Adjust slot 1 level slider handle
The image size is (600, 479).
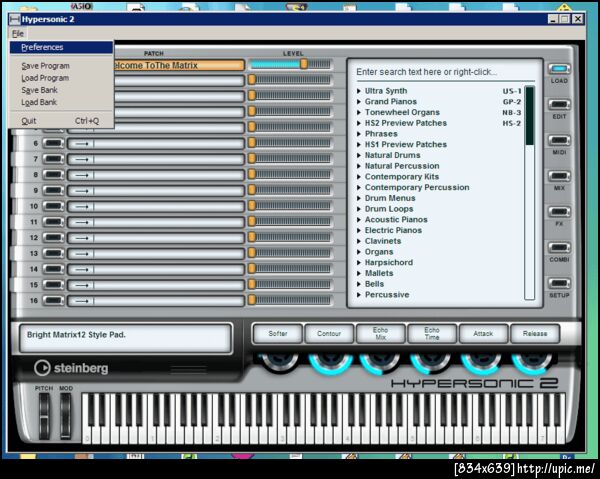pyautogui.click(x=304, y=64)
